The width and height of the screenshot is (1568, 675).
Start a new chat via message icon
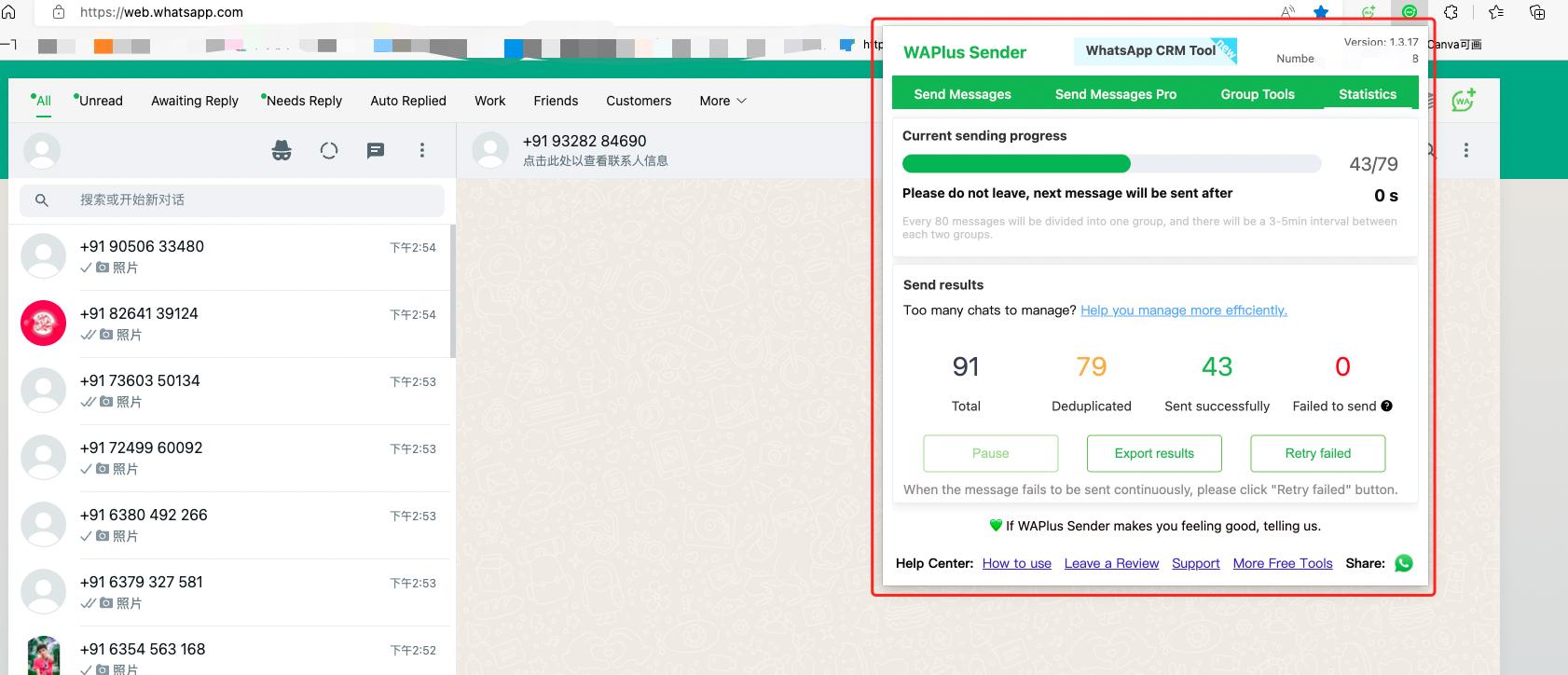[x=376, y=150]
